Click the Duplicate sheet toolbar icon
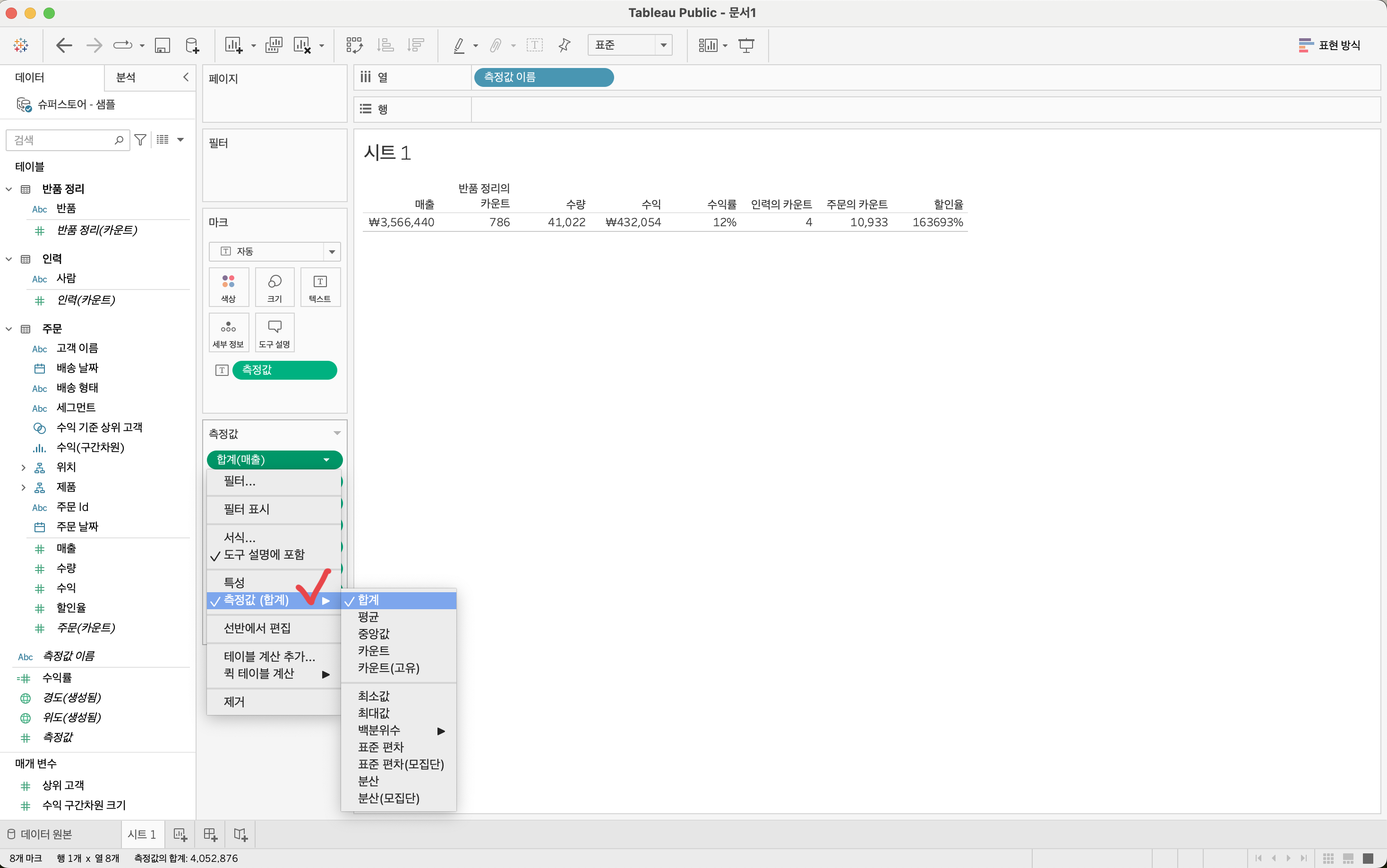Image resolution: width=1387 pixels, height=868 pixels. point(274,45)
